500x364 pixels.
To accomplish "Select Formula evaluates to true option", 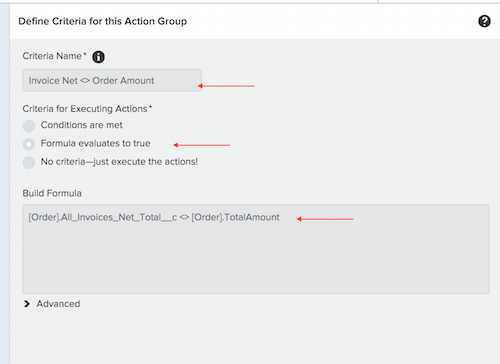I will pyautogui.click(x=29, y=144).
